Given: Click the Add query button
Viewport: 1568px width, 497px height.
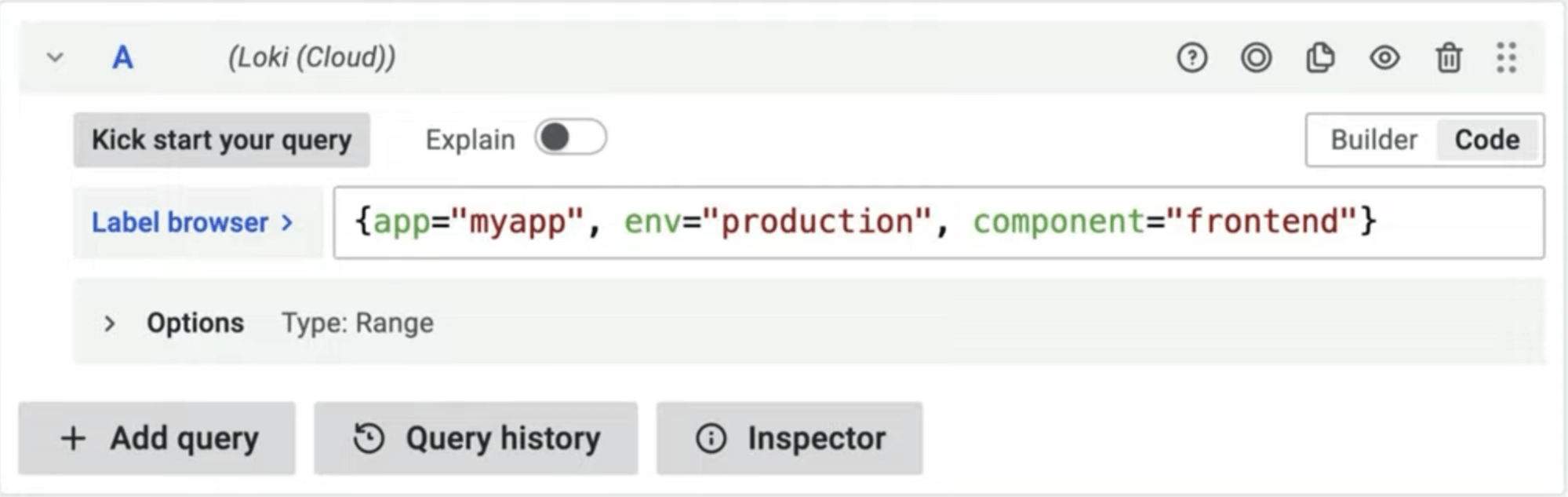Looking at the screenshot, I should pyautogui.click(x=155, y=437).
